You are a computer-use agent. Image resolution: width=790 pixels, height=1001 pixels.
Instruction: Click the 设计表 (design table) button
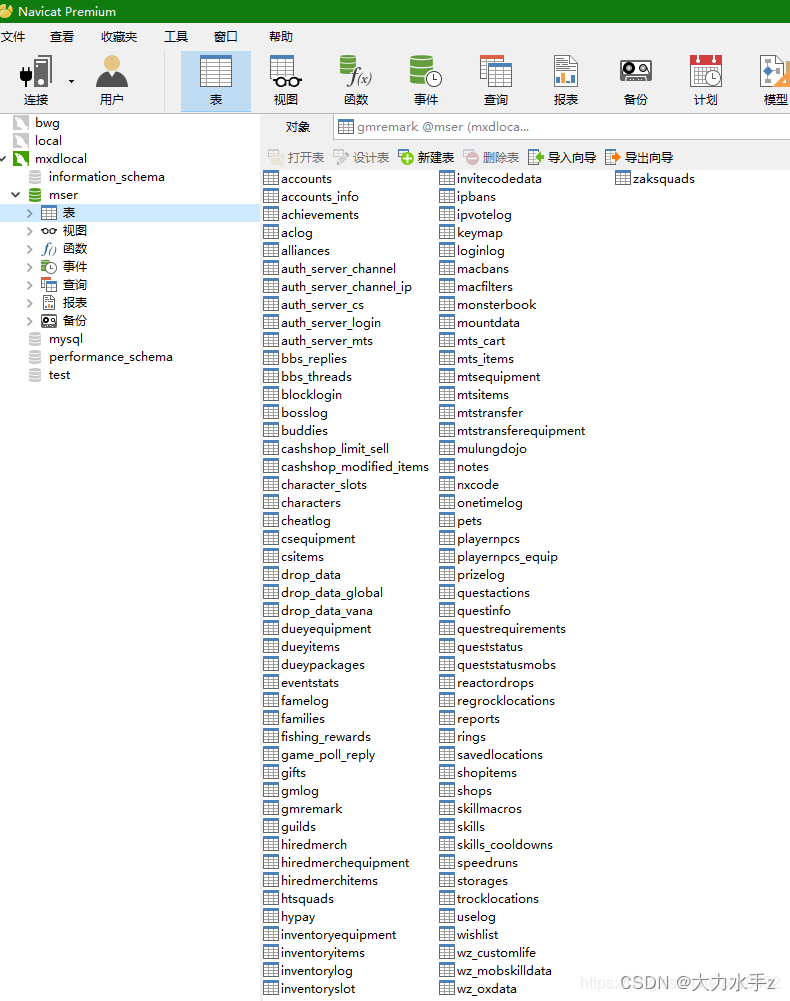pos(361,157)
